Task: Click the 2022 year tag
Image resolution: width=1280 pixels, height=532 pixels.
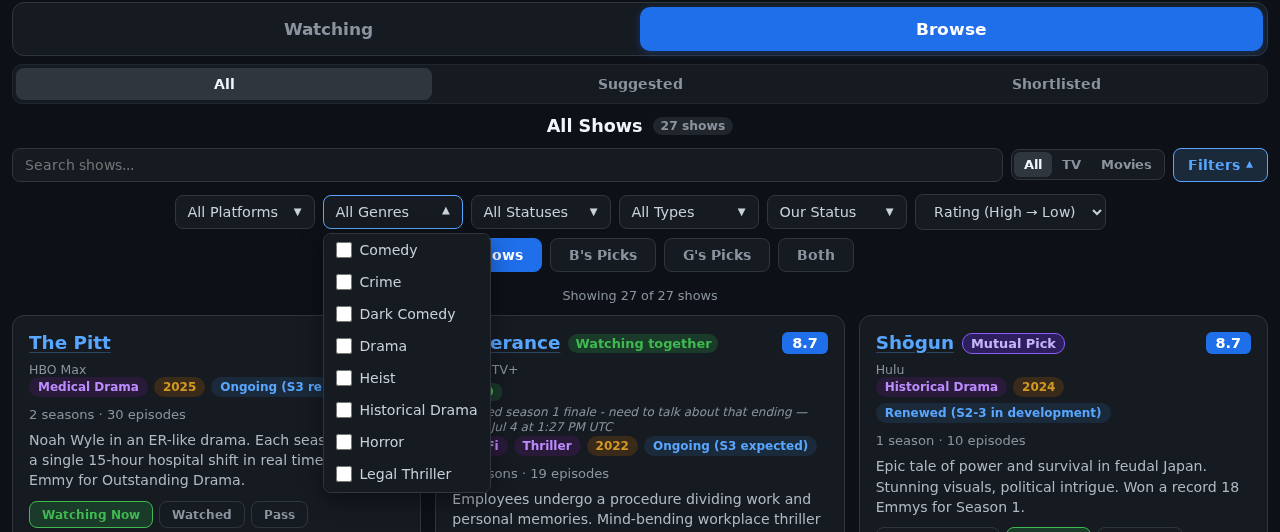Action: click(x=612, y=446)
